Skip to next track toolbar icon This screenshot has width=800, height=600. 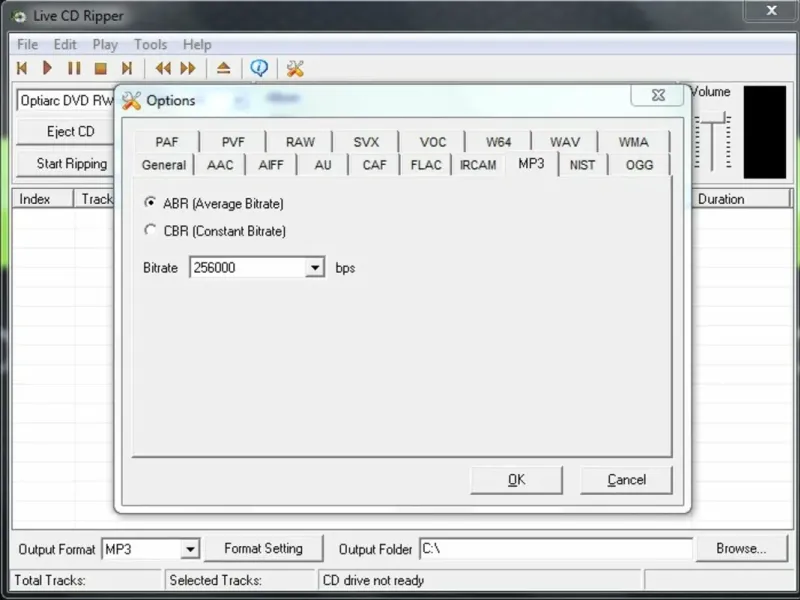click(x=127, y=68)
